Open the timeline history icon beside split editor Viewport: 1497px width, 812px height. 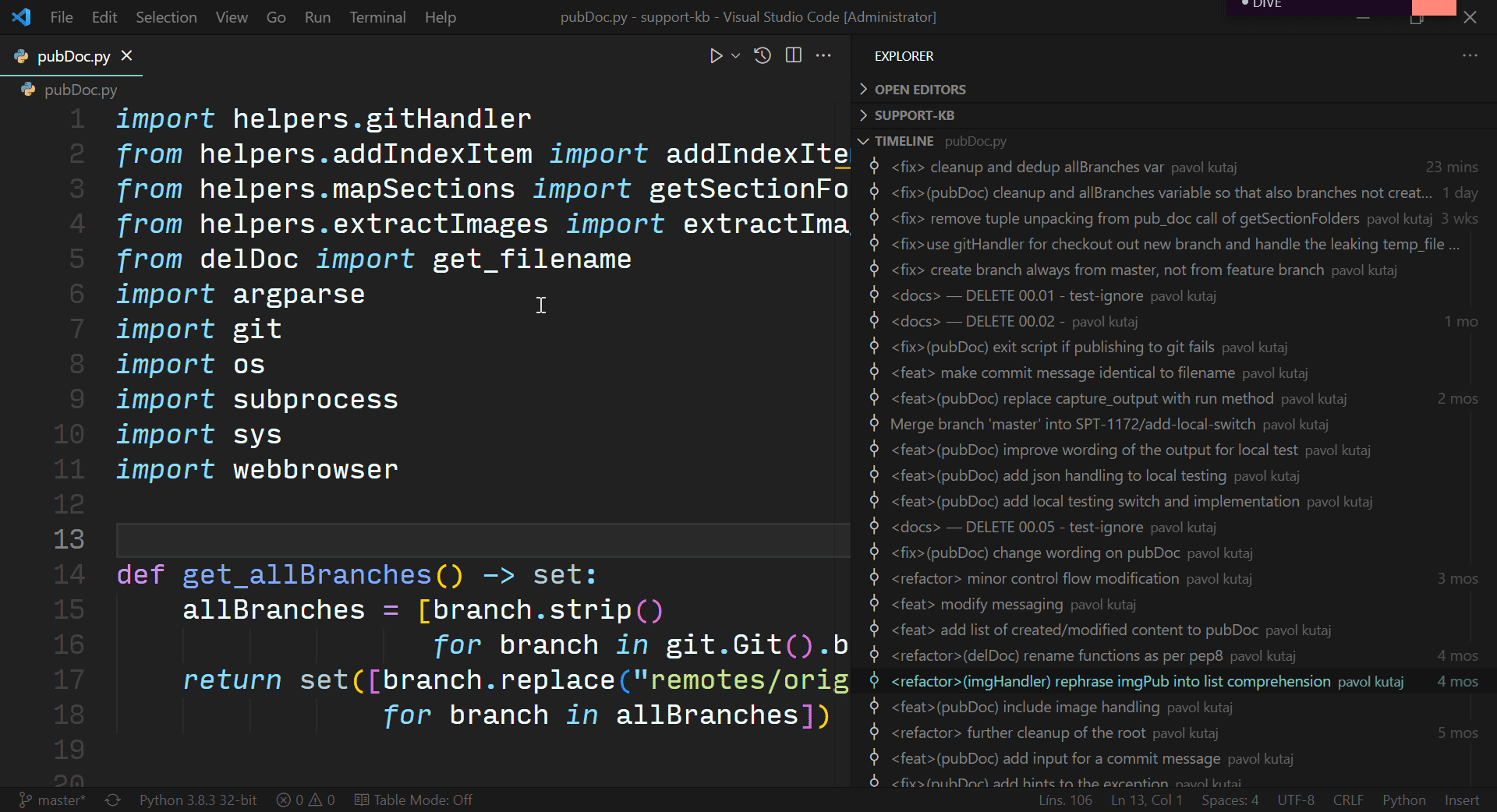[762, 55]
